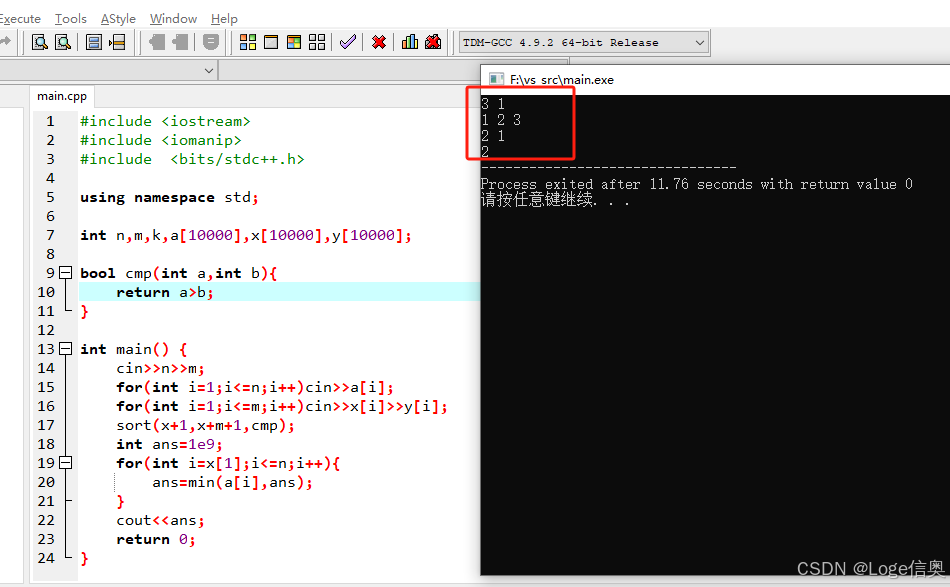Collapse the cmp function fold at line 9
This screenshot has height=587, width=950.
coord(65,273)
